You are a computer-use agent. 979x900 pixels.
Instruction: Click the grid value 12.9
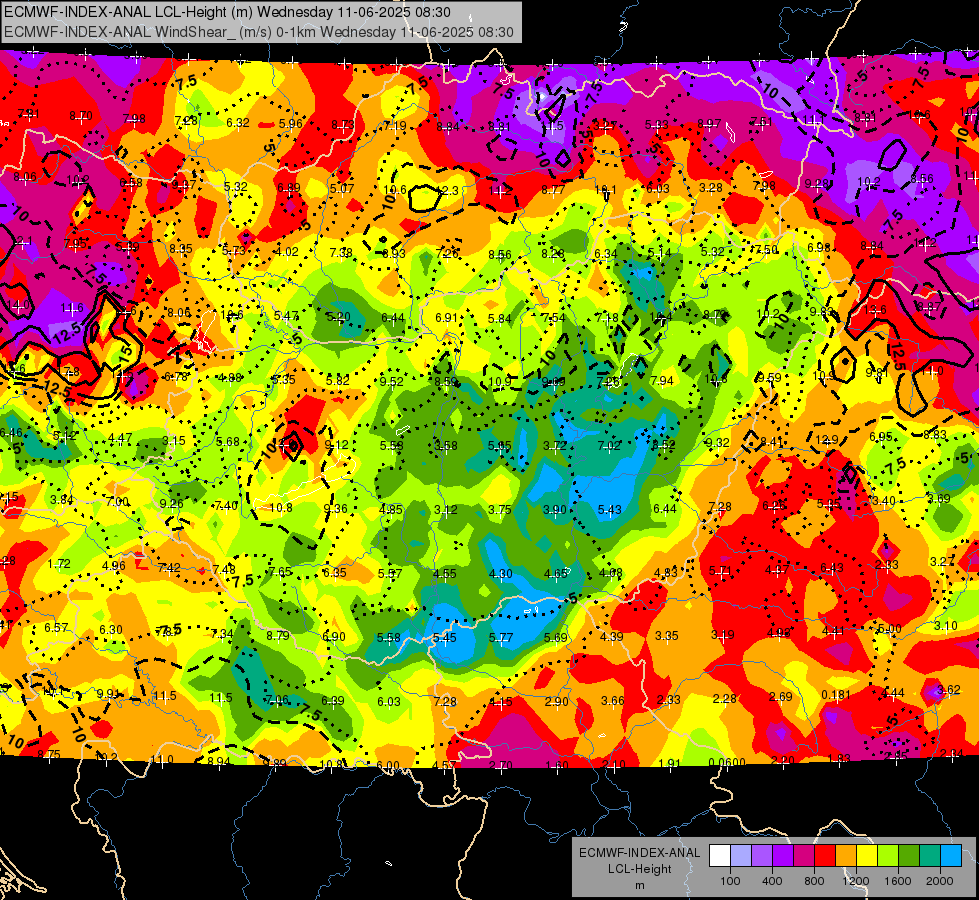[x=827, y=440]
